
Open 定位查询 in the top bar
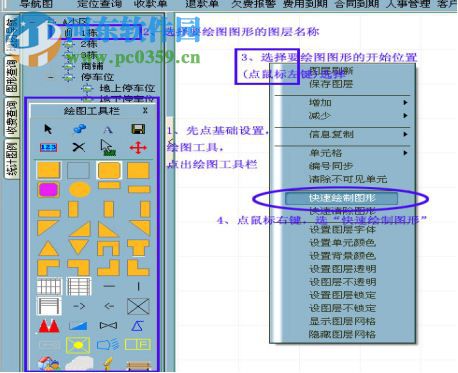pos(99,4)
